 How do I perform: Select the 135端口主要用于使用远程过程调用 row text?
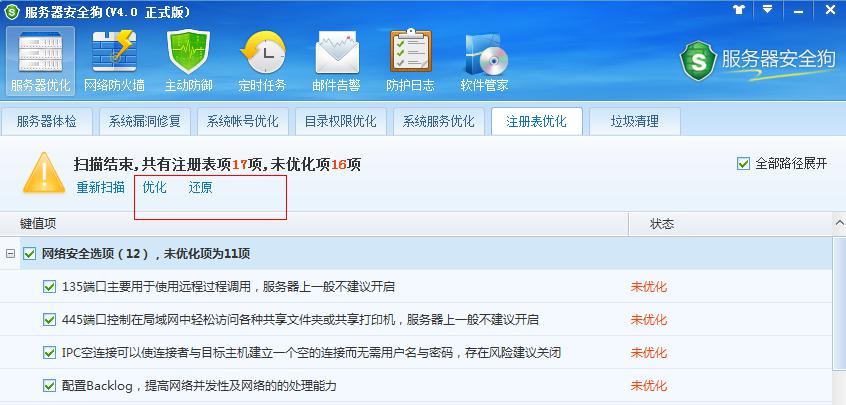tap(228, 286)
